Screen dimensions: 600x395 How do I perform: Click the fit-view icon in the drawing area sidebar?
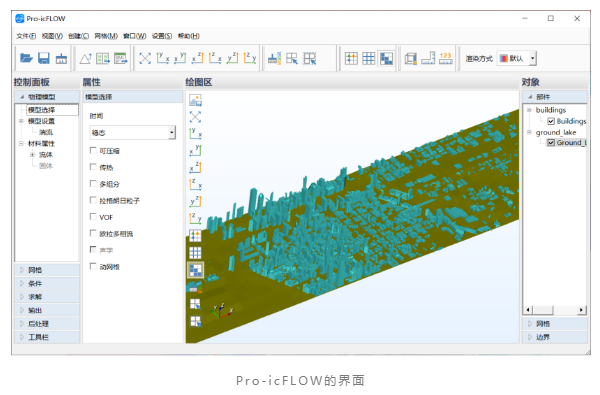[195, 116]
